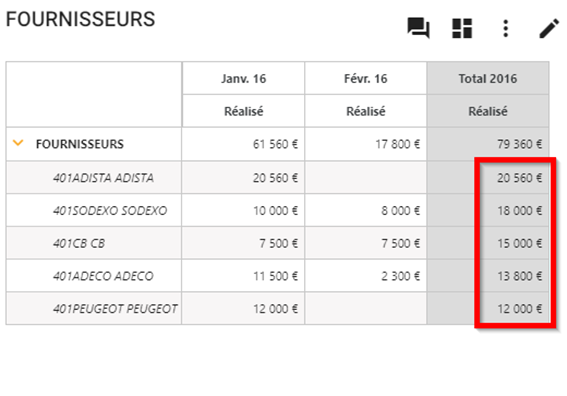Open the three-dot more options menu
This screenshot has height=396, width=567.
point(506,28)
